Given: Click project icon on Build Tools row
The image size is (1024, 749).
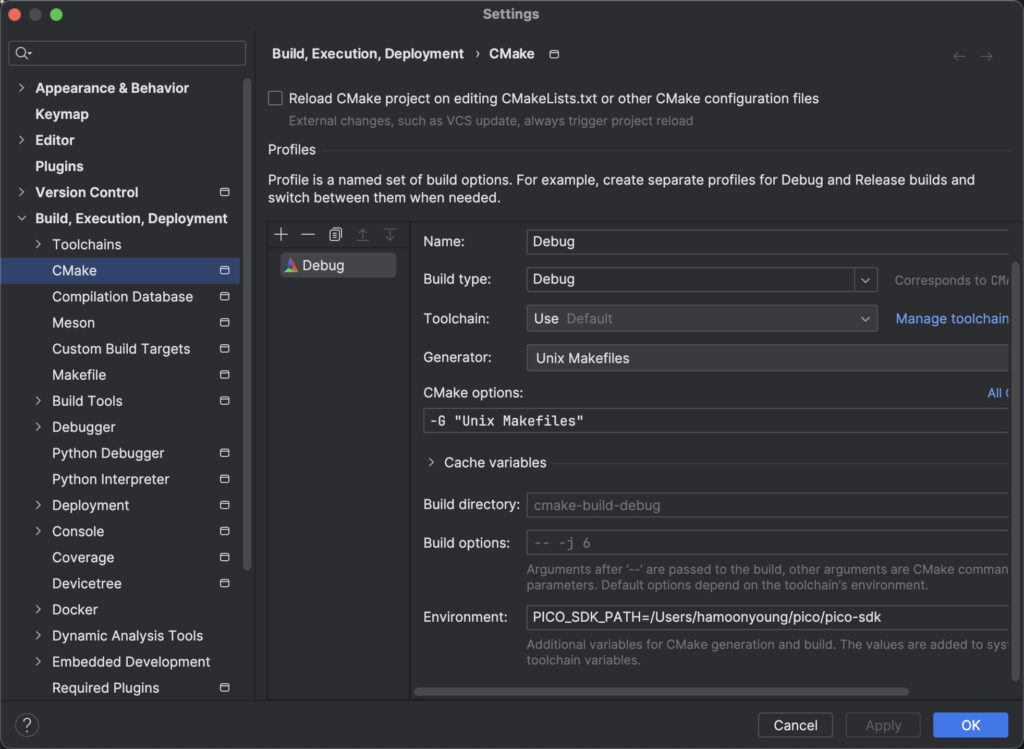Looking at the screenshot, I should click(225, 401).
